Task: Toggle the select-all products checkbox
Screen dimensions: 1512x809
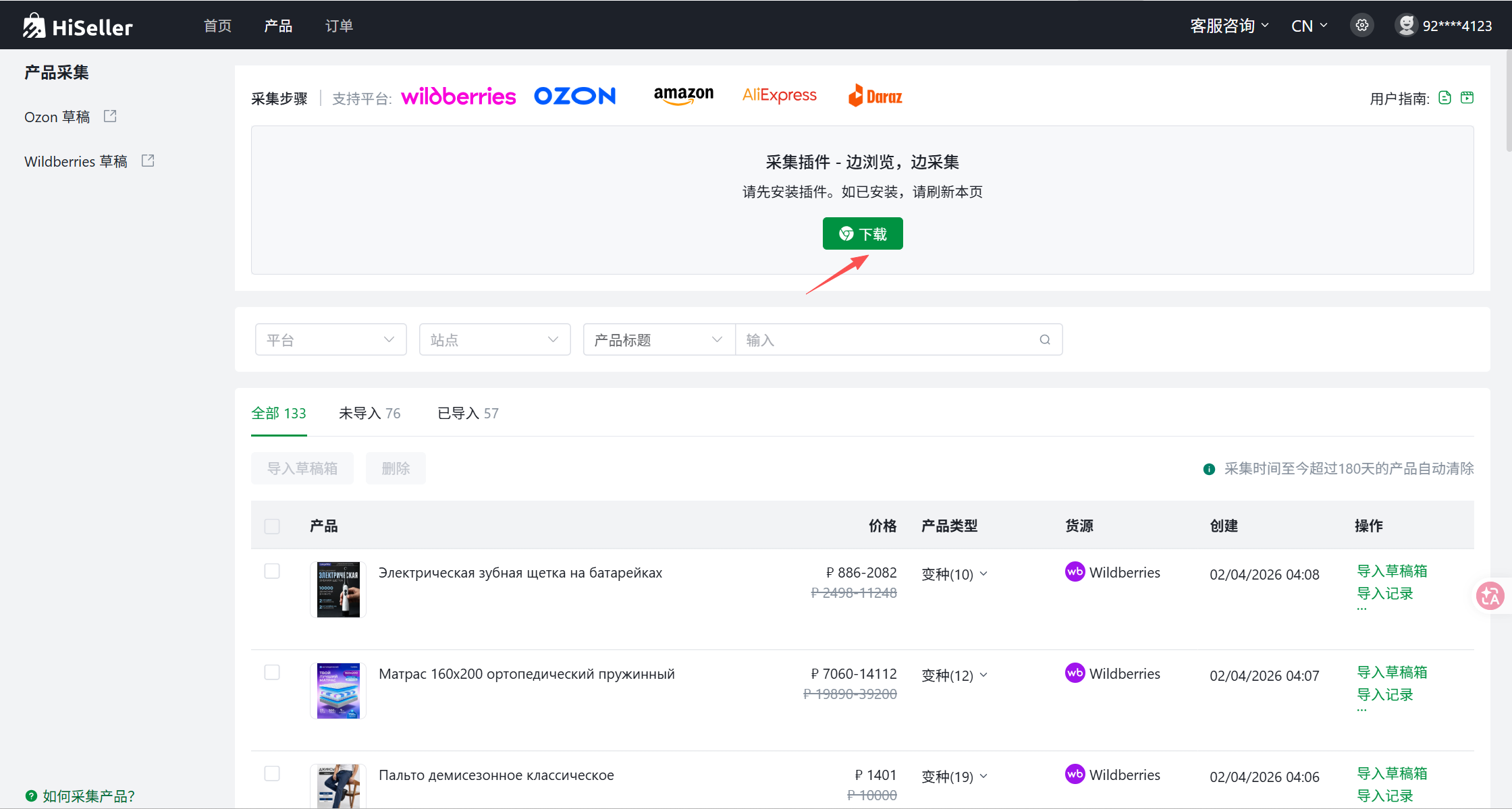Action: [272, 526]
